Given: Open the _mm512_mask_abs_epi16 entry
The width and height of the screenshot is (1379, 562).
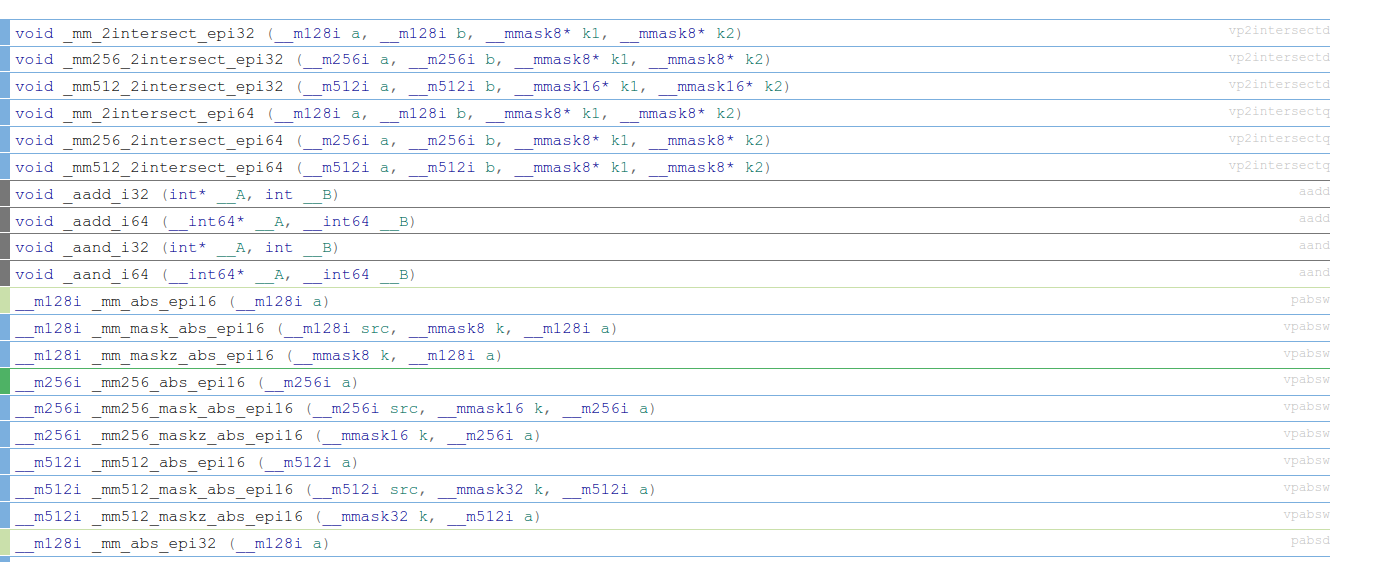Looking at the screenshot, I should (x=665, y=490).
